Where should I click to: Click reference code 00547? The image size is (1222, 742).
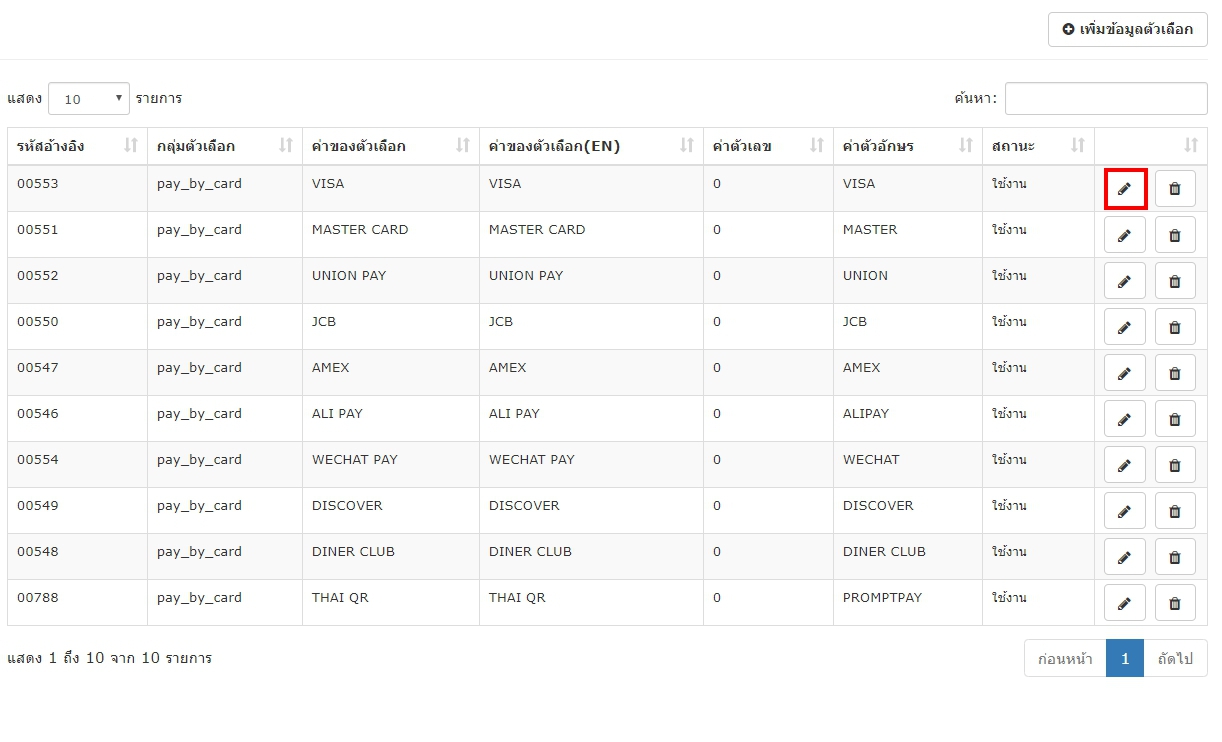click(38, 368)
